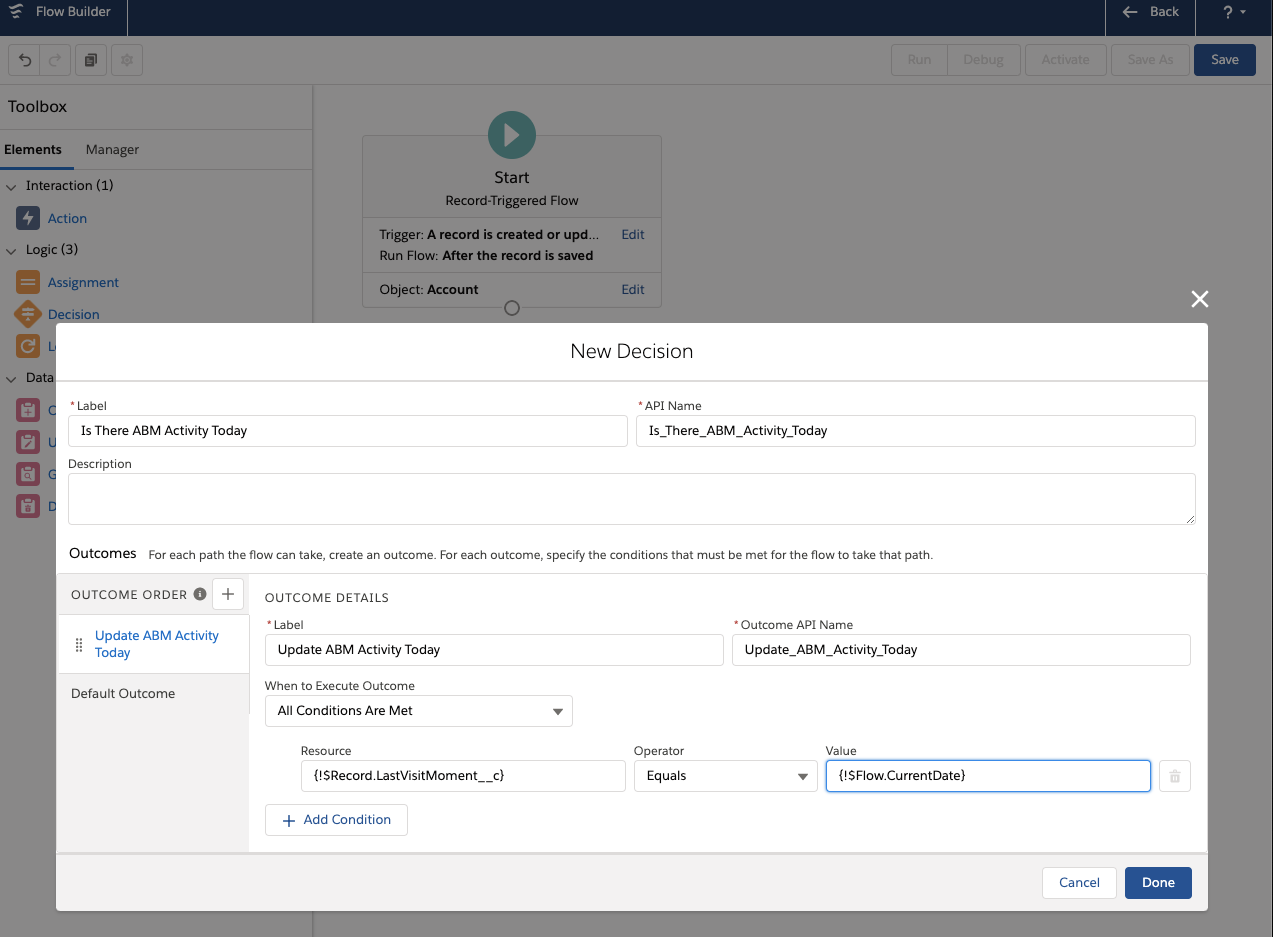Click the Assignment link in Toolbox

point(83,283)
